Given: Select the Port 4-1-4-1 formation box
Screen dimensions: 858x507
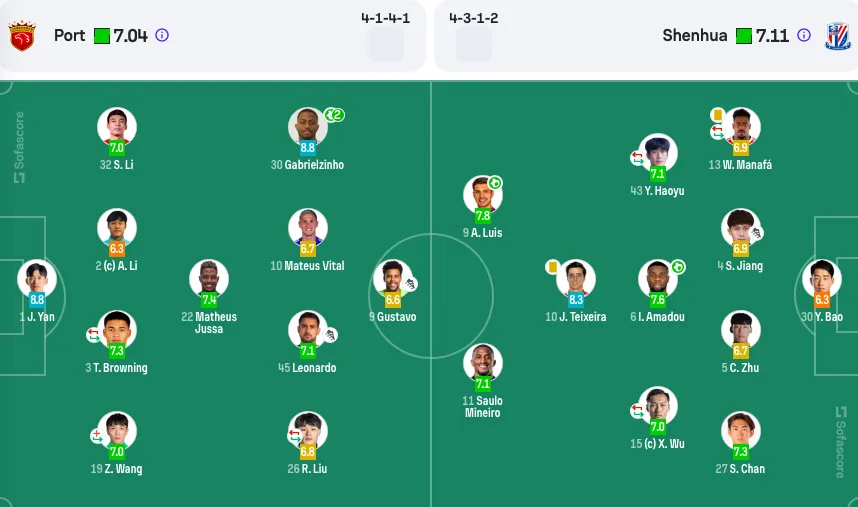Looking at the screenshot, I should [386, 35].
